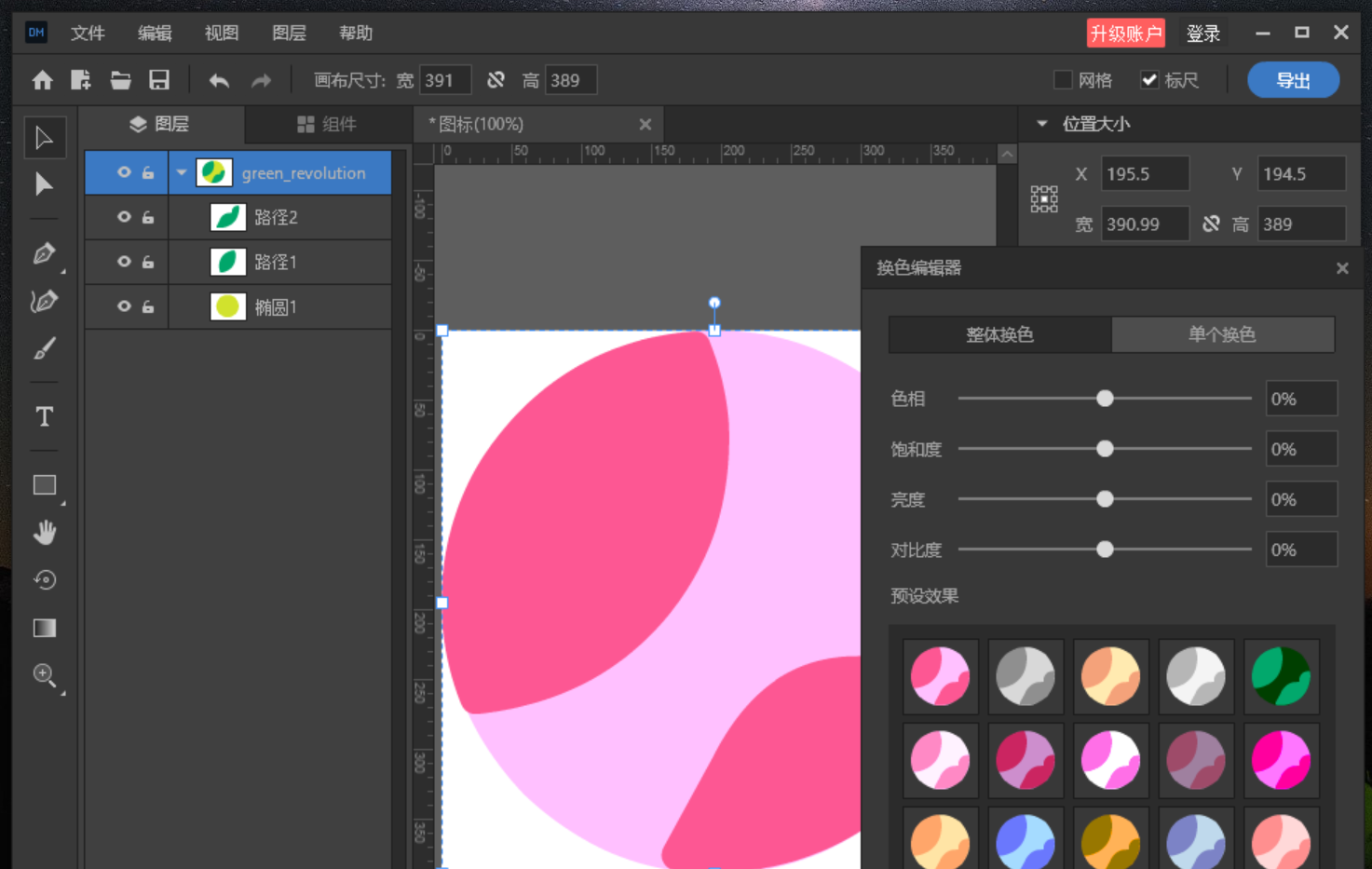This screenshot has height=869, width=1372.
Task: Click the 色相 hue slider handle
Action: coord(1105,399)
